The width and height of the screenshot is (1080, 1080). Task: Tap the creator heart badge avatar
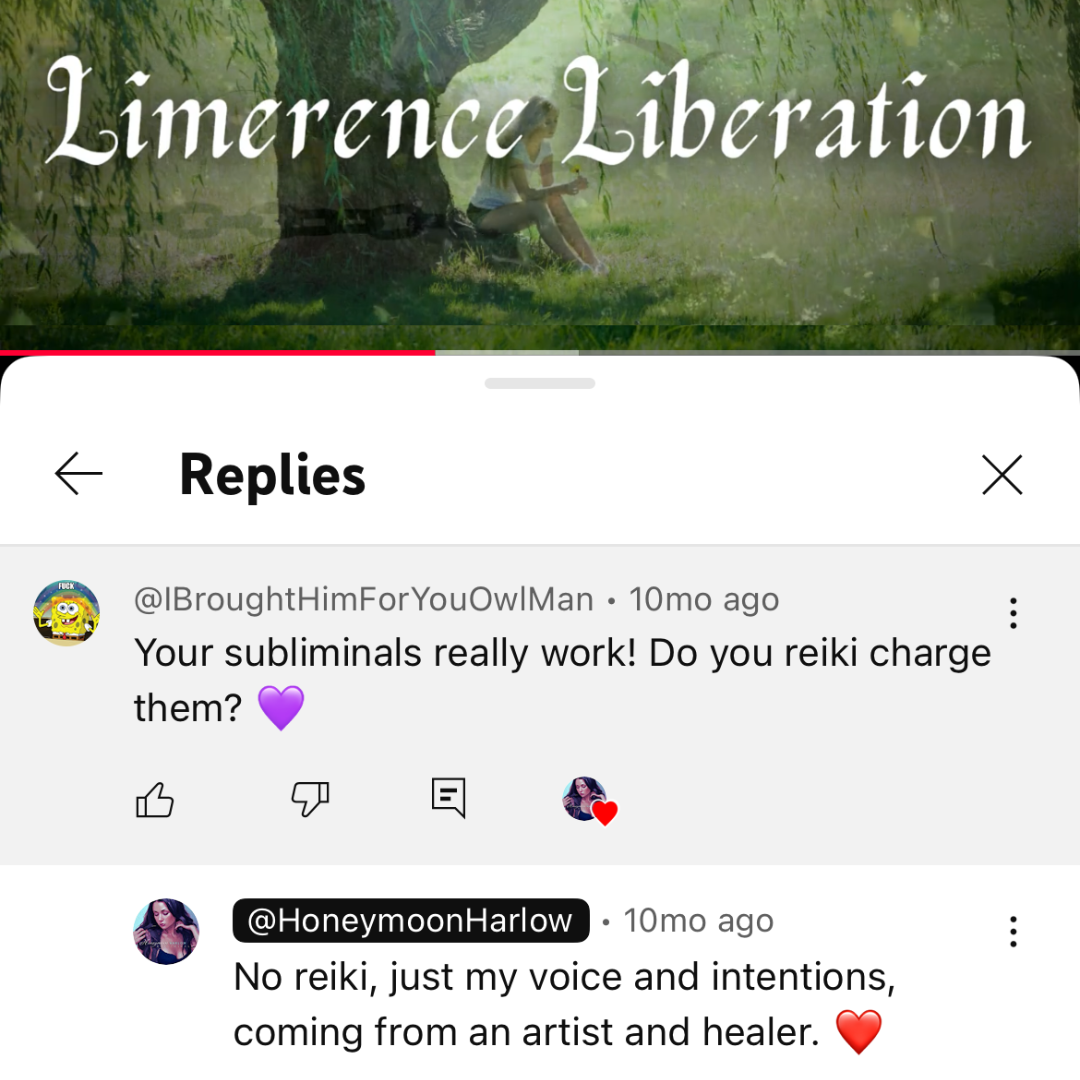(589, 800)
